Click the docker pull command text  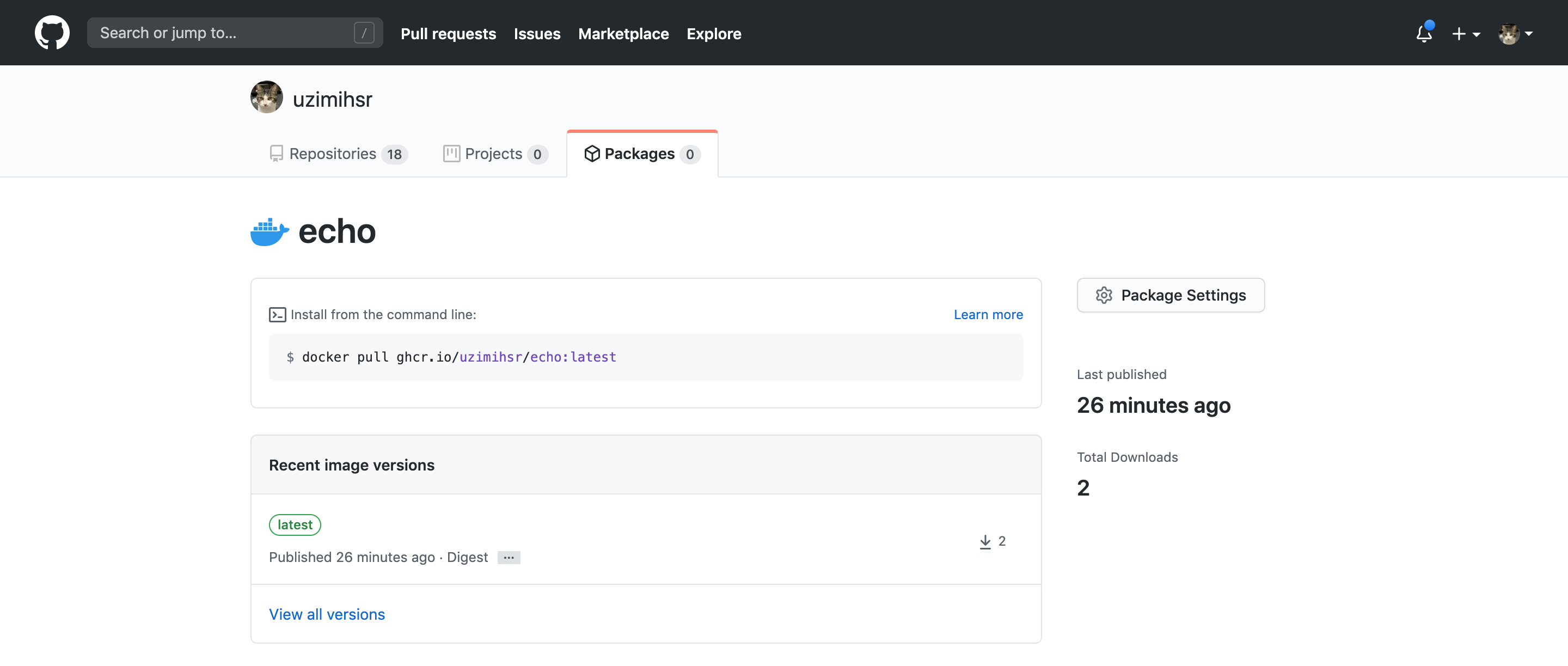pos(459,357)
